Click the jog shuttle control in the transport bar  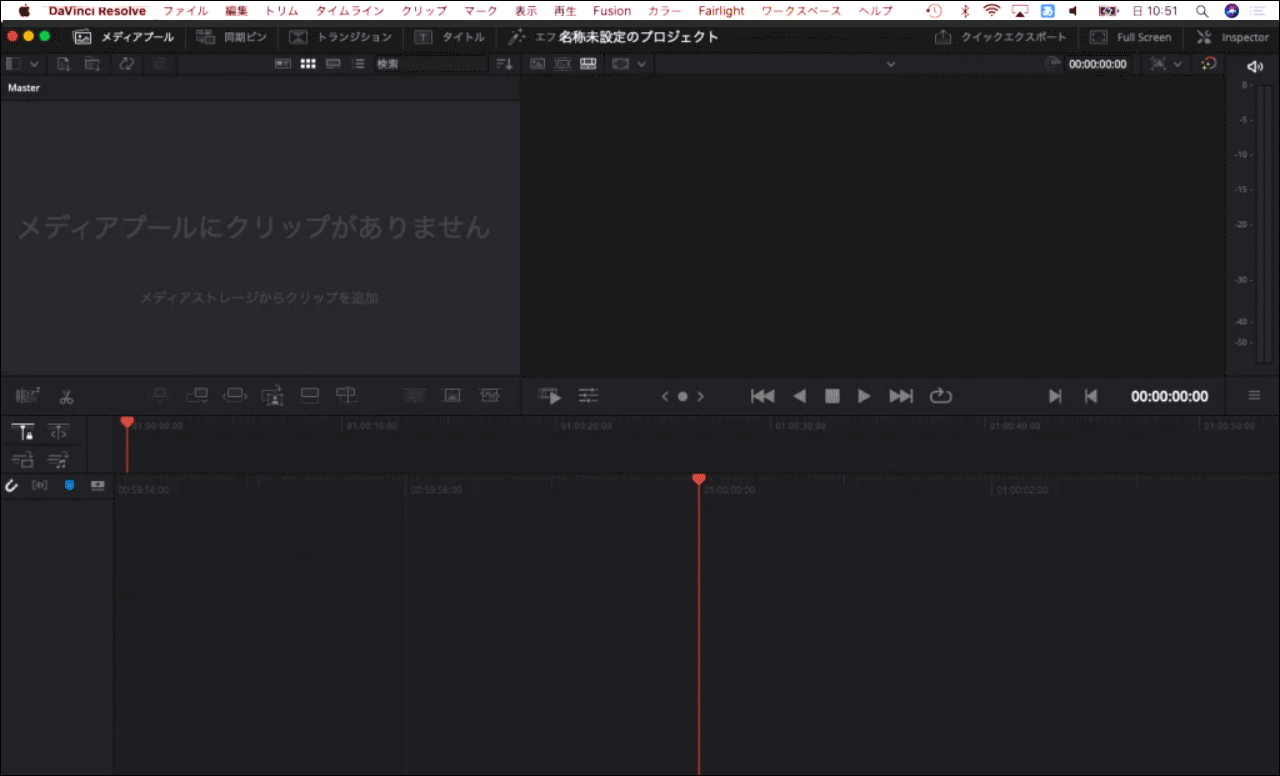click(683, 396)
